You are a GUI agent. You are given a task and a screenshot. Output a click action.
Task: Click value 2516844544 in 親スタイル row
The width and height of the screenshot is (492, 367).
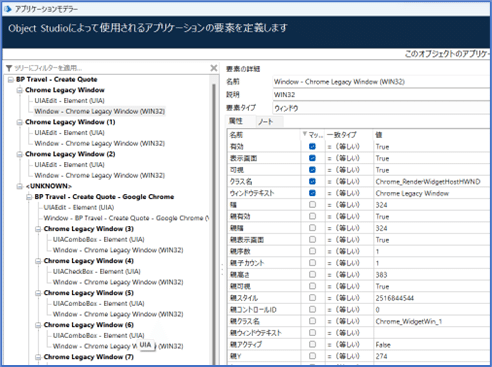pyautogui.click(x=395, y=298)
